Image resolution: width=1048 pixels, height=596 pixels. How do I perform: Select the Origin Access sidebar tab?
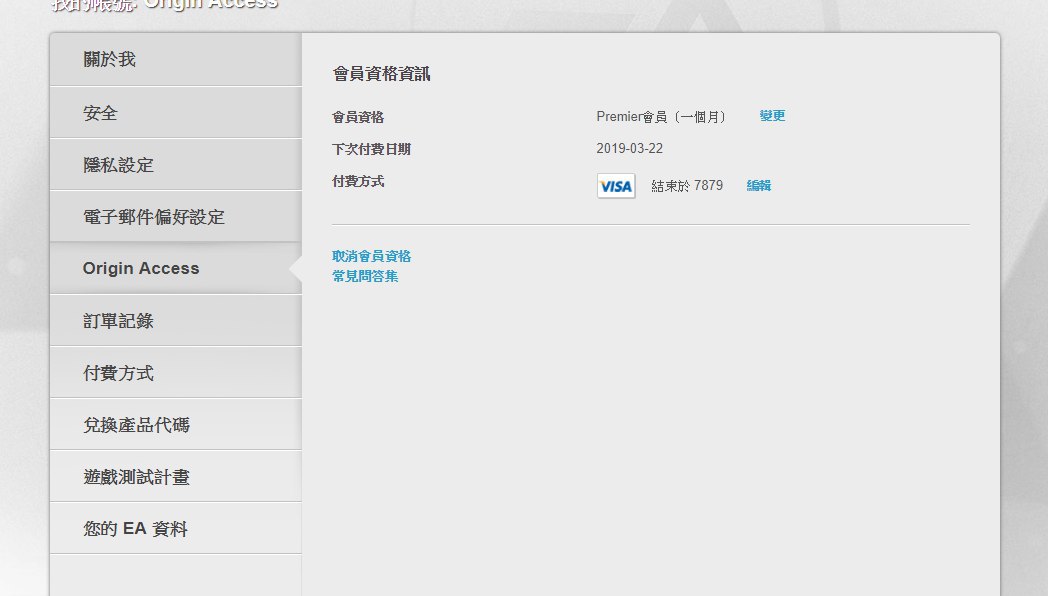point(176,268)
